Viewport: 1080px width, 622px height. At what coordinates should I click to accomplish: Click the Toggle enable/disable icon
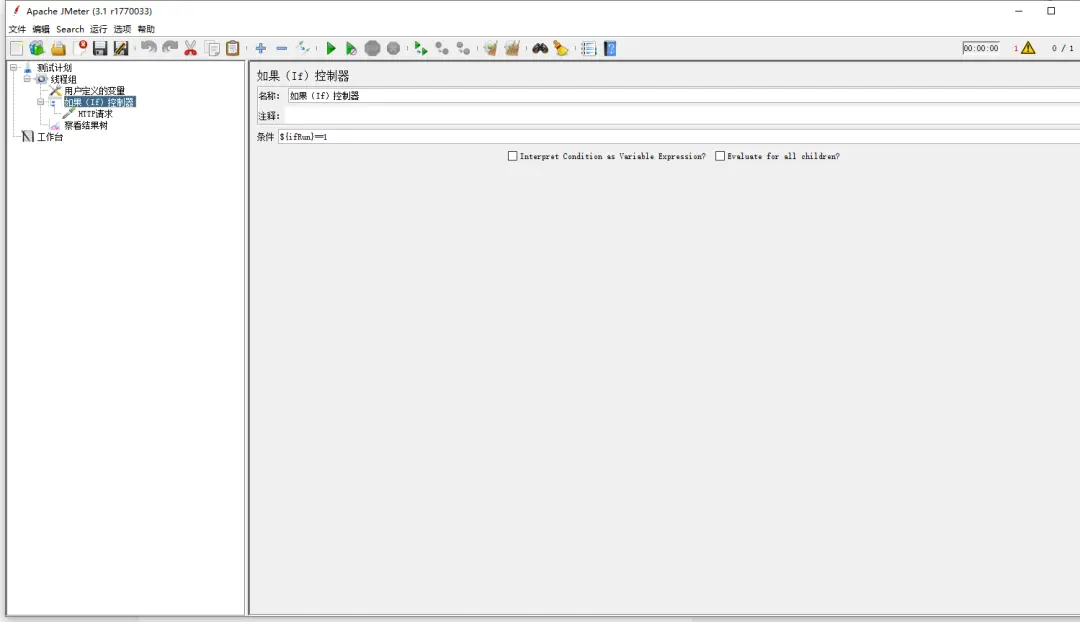click(303, 48)
